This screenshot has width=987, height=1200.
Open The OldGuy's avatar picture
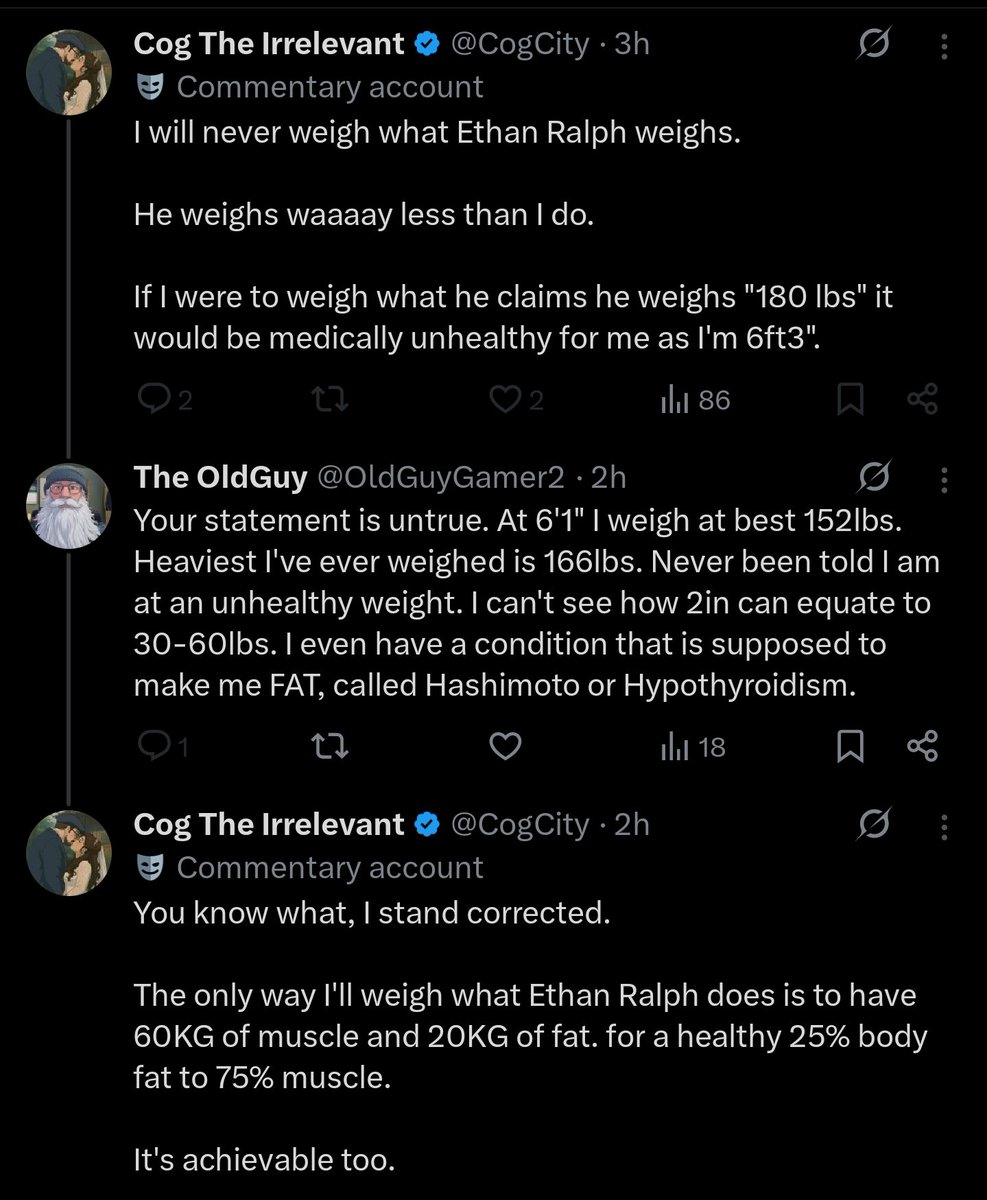pyautogui.click(x=68, y=506)
